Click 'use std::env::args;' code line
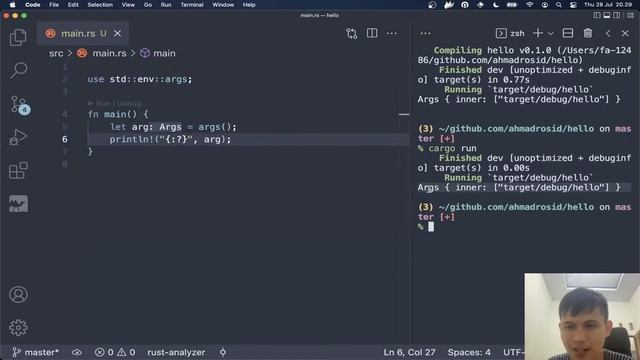The width and height of the screenshot is (640, 360). (140, 79)
